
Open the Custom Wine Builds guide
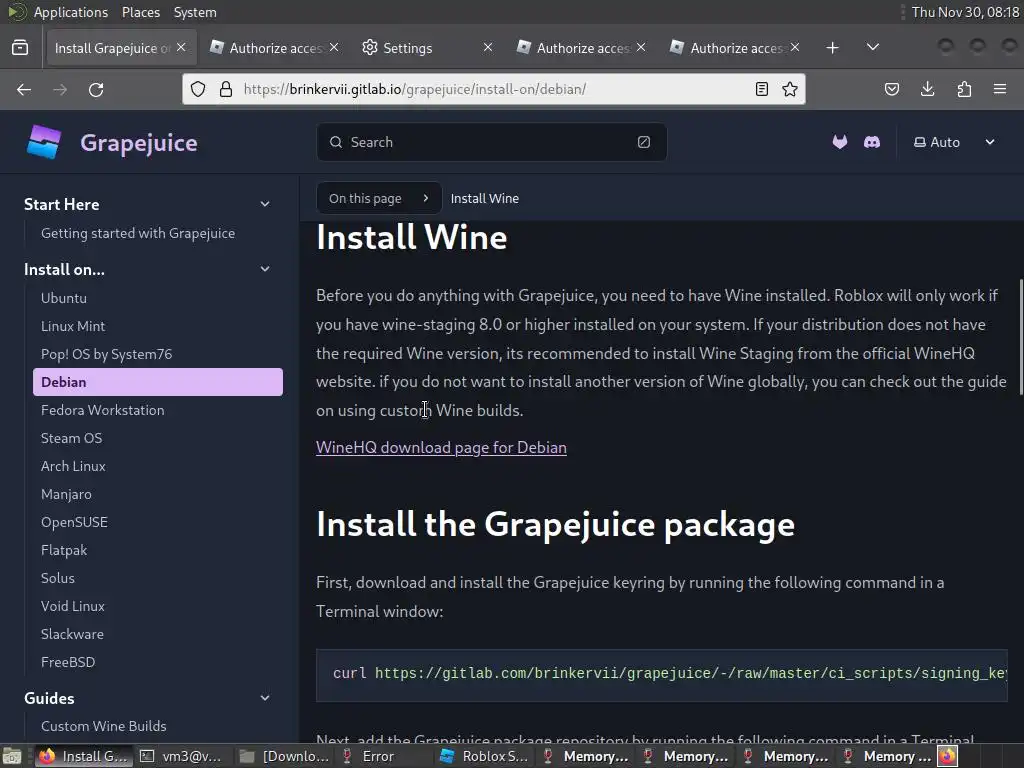pos(103,726)
